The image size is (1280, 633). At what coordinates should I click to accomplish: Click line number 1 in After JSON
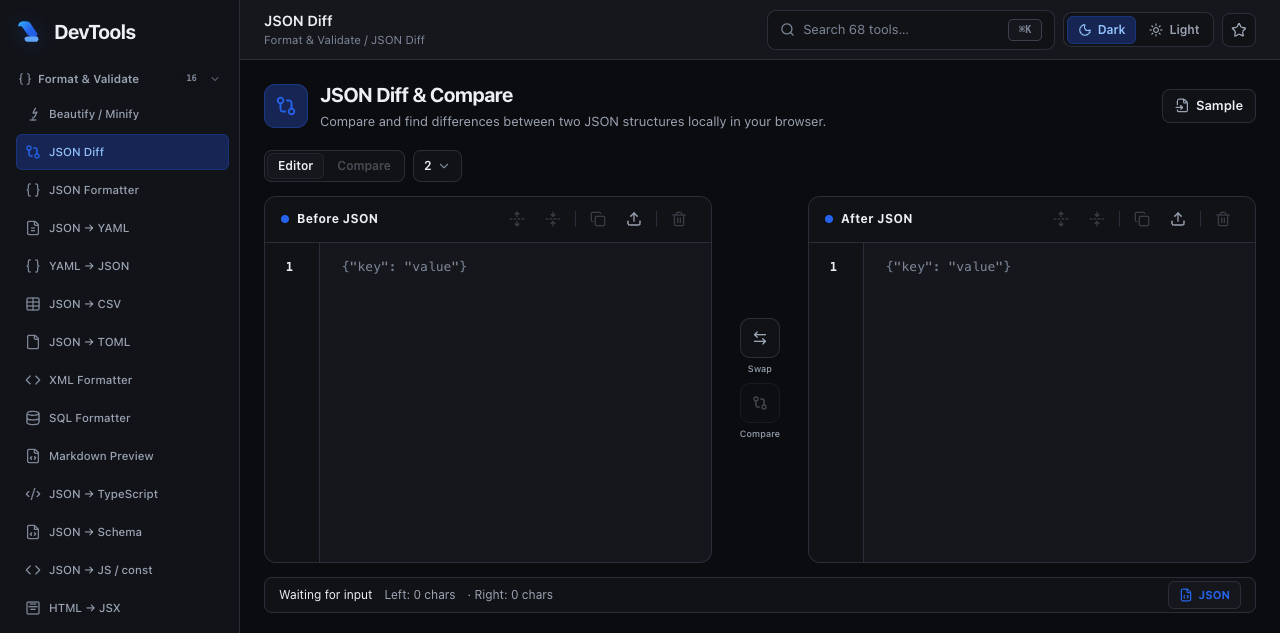[x=834, y=267]
